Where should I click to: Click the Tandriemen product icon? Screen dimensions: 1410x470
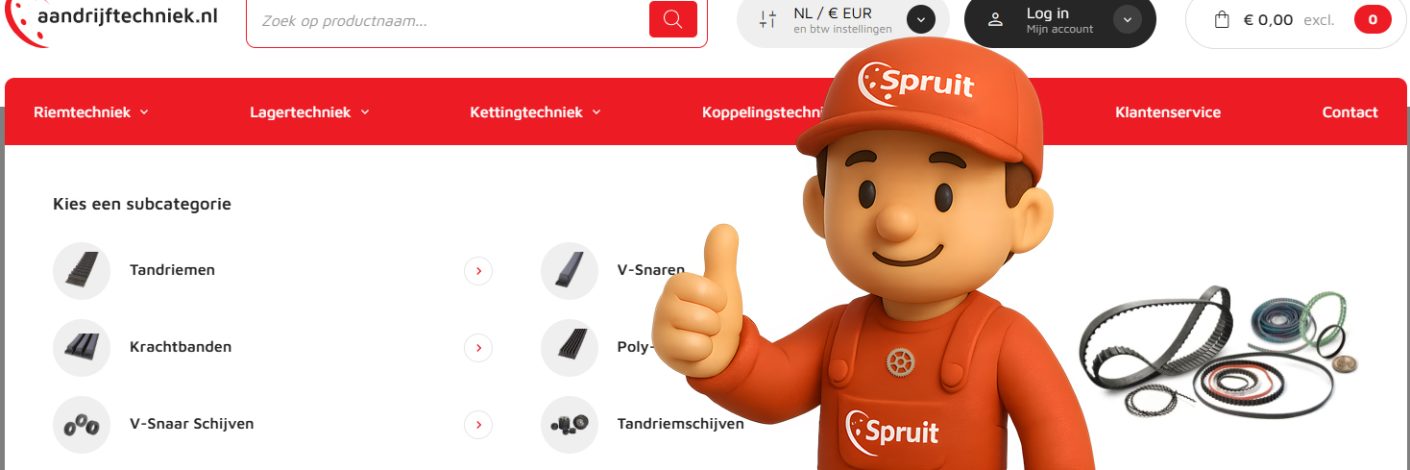[x=82, y=270]
